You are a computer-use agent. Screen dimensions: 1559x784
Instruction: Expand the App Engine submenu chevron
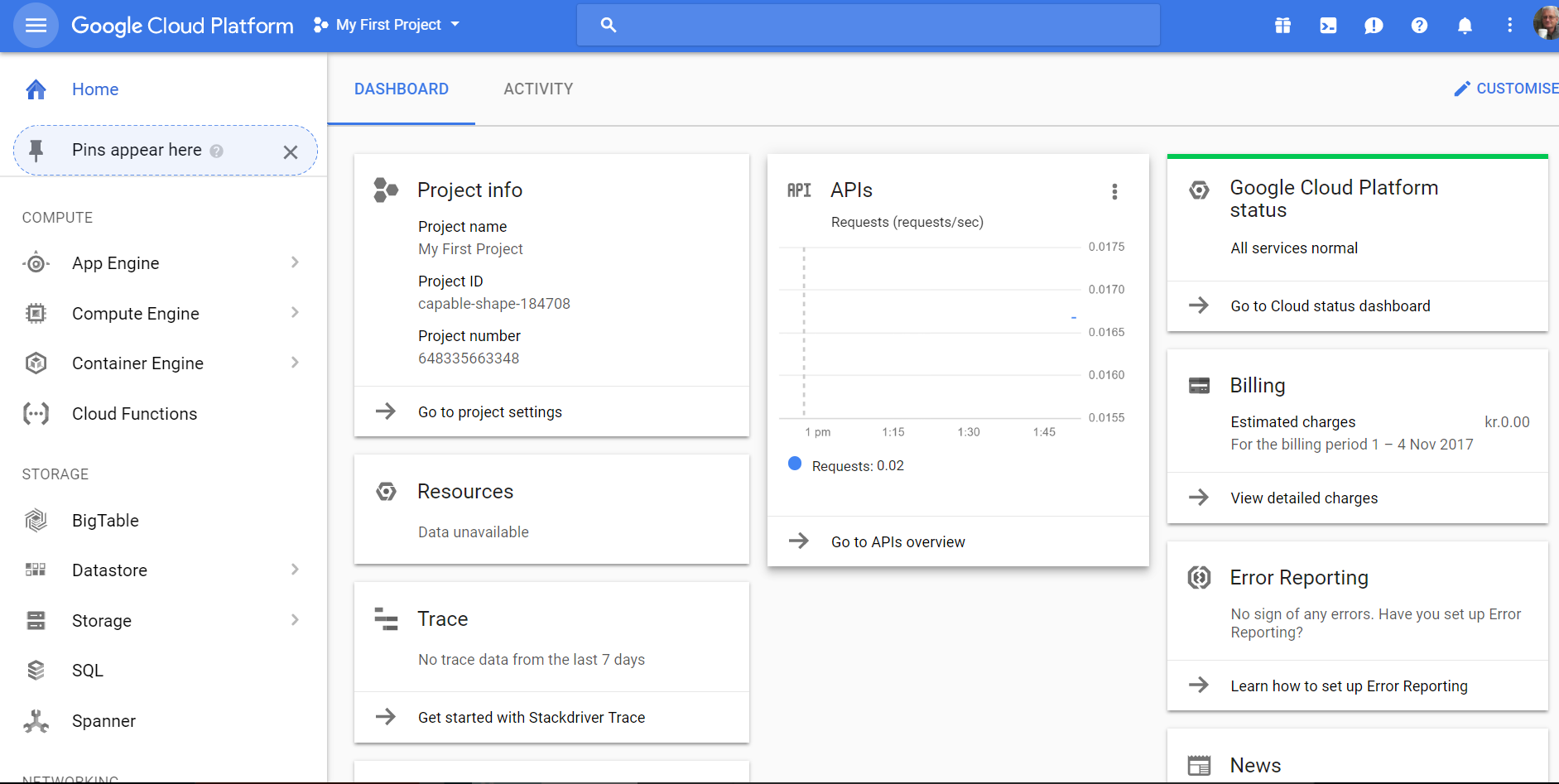295,262
